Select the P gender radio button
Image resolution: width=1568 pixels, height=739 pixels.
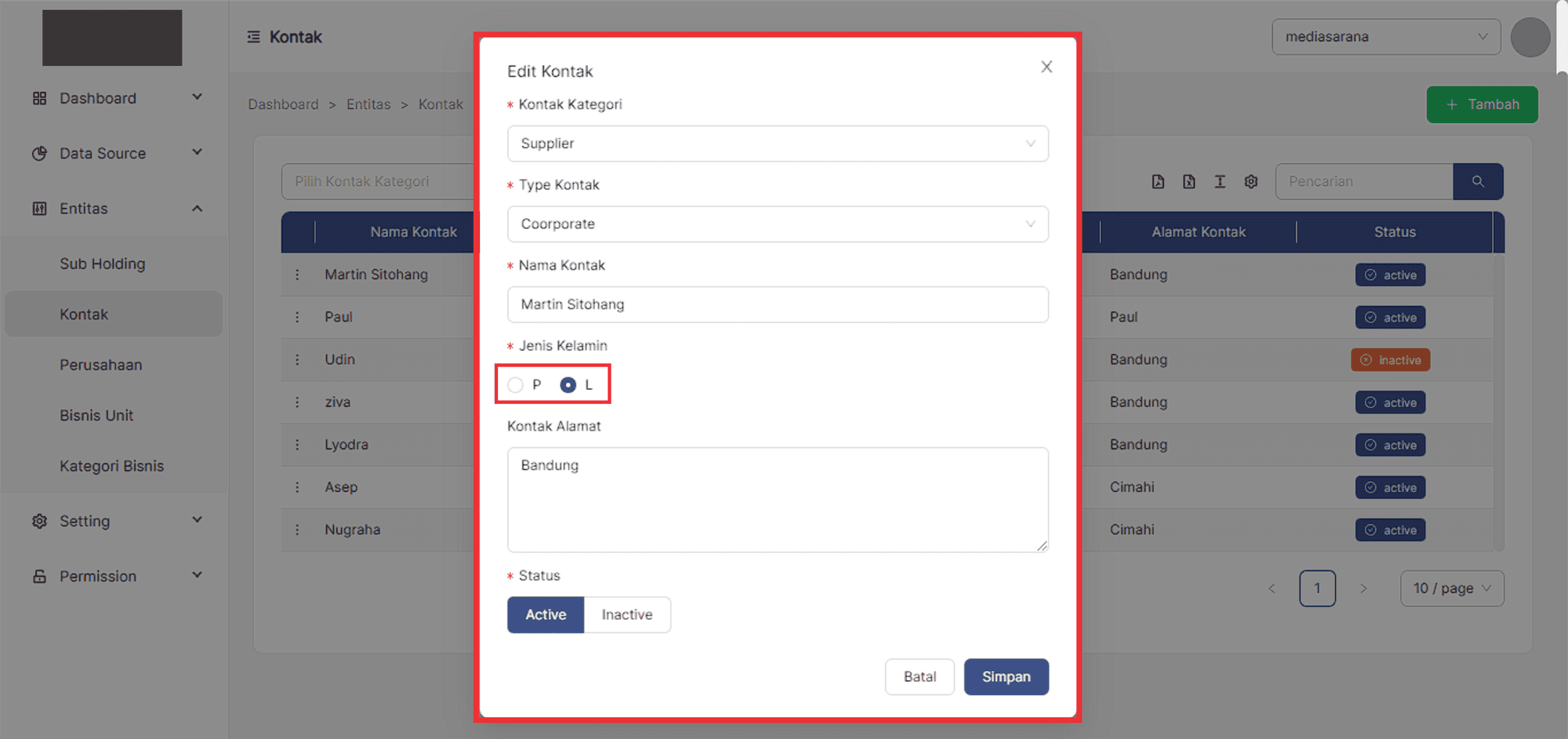(515, 385)
